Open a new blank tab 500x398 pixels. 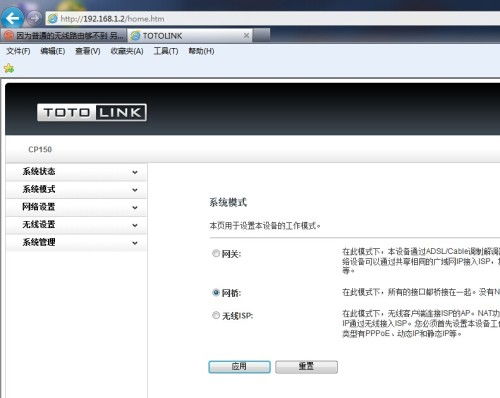pos(262,35)
